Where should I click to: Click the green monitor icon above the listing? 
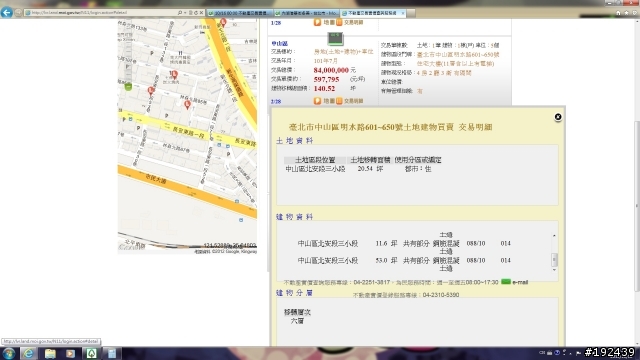point(336,39)
